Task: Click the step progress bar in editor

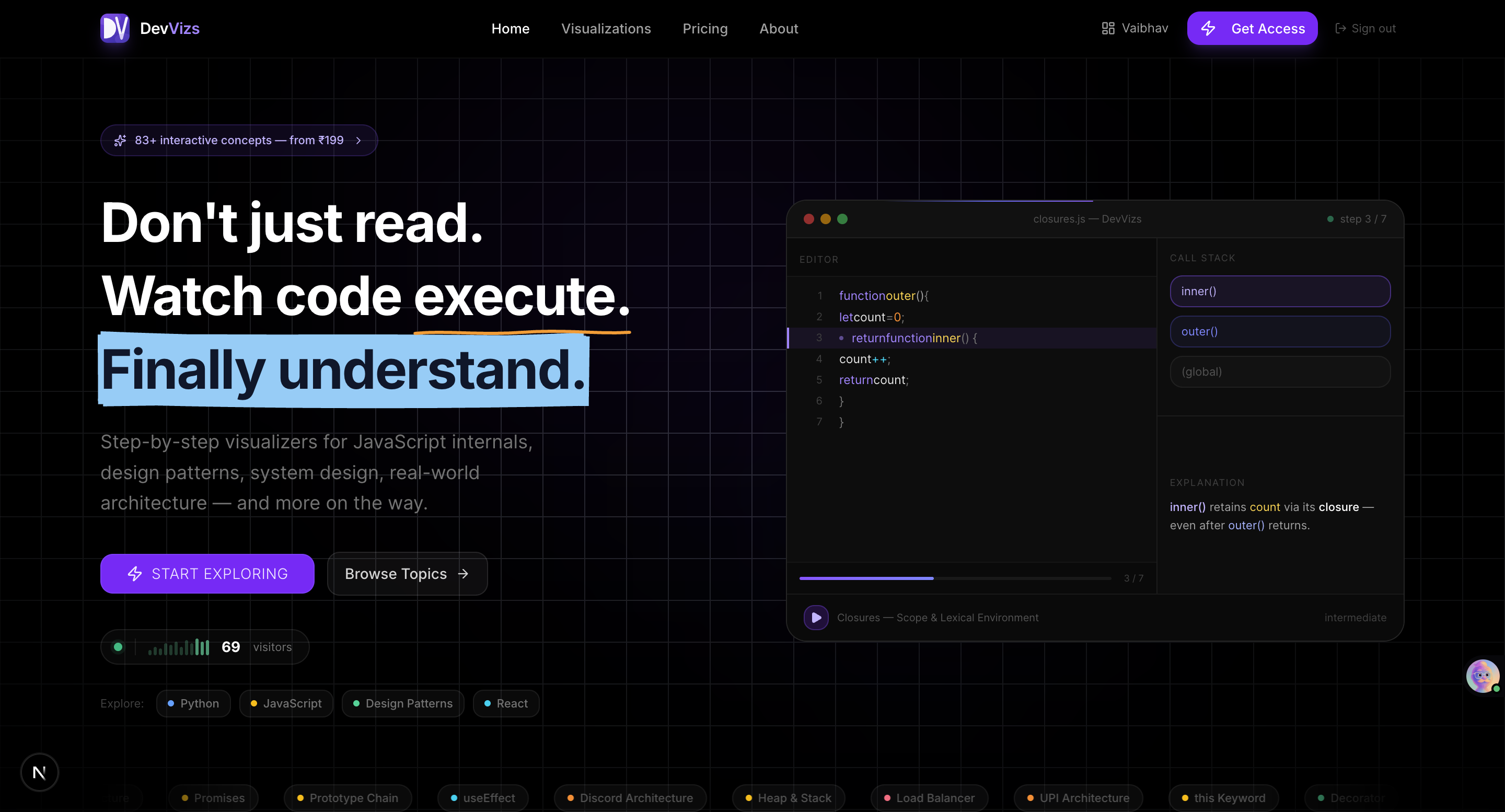Action: pos(955,578)
